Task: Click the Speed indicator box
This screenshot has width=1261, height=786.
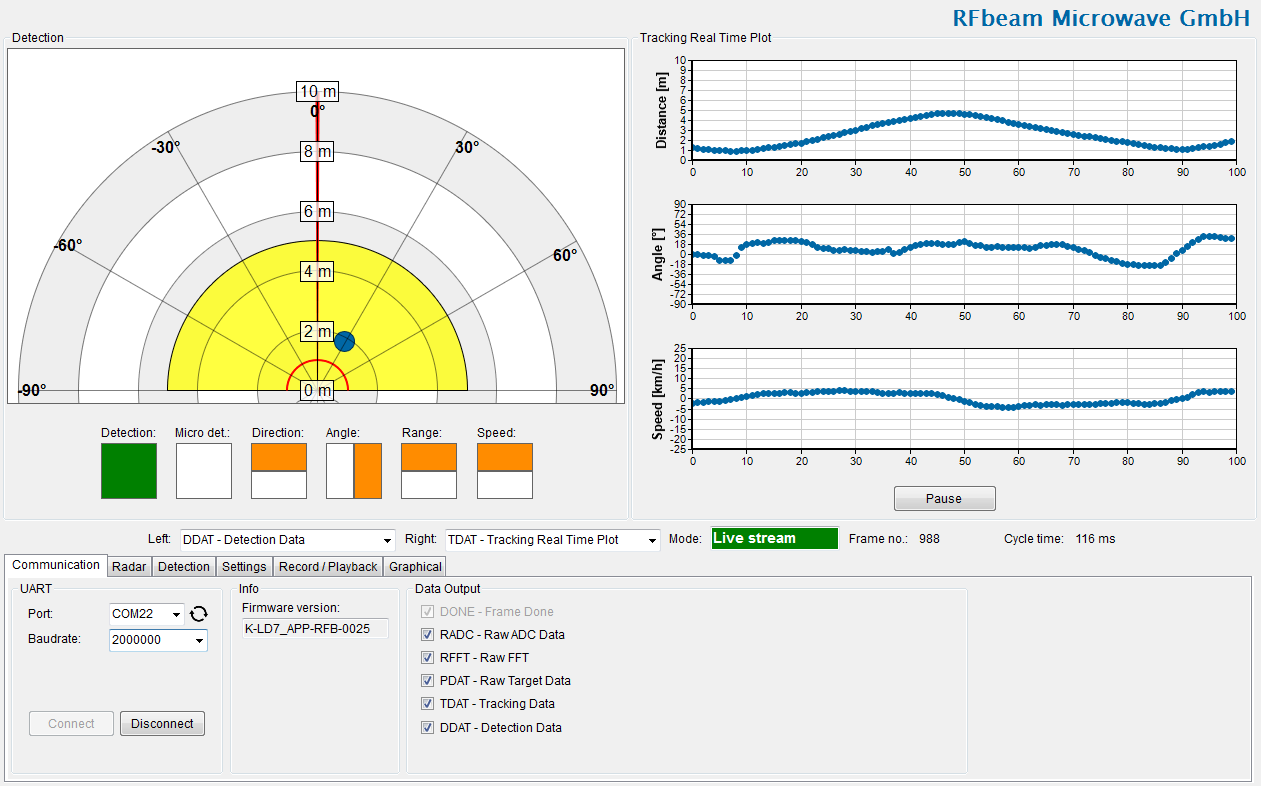Action: point(505,471)
